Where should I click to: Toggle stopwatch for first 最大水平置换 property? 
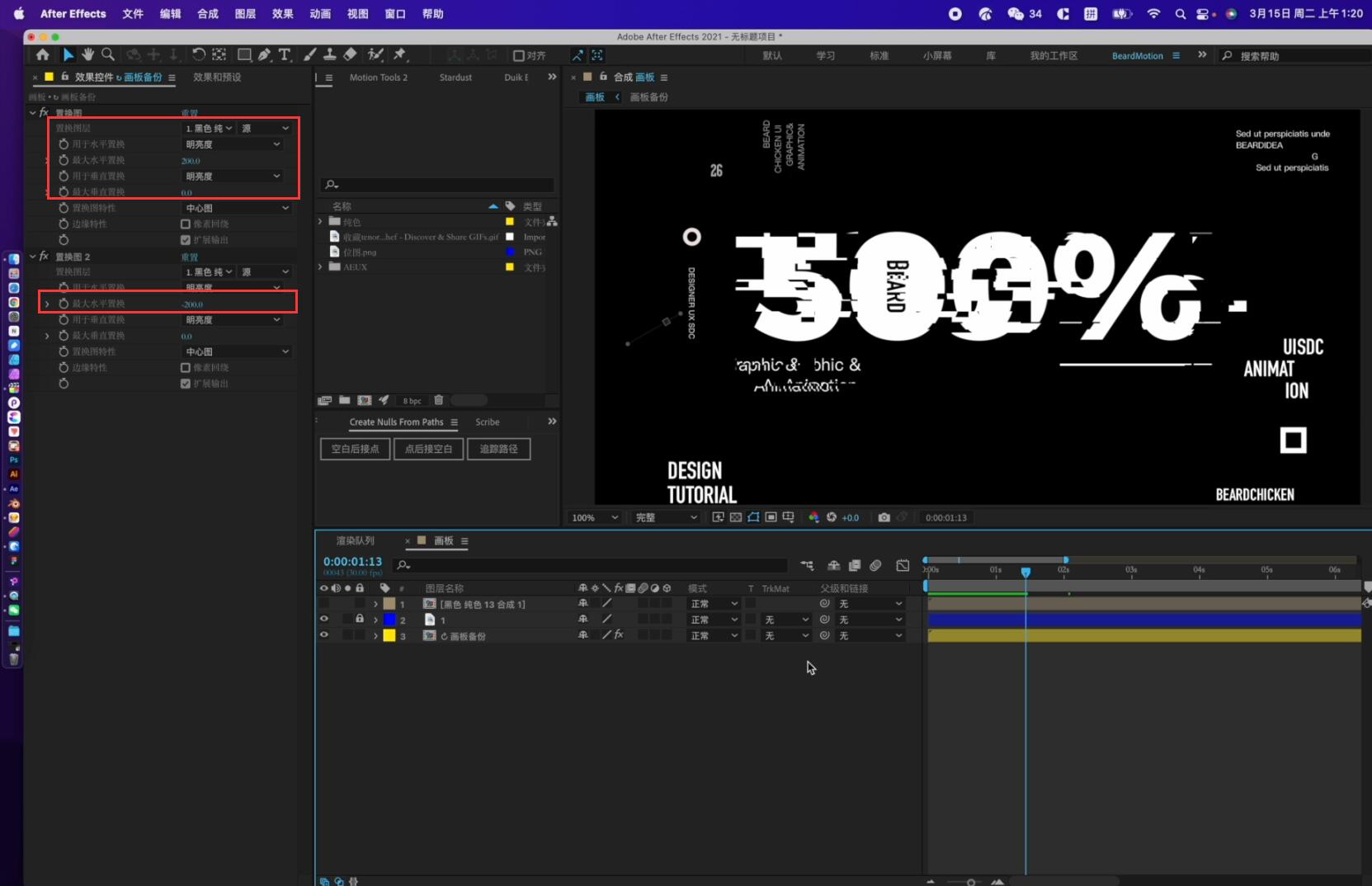(x=64, y=160)
